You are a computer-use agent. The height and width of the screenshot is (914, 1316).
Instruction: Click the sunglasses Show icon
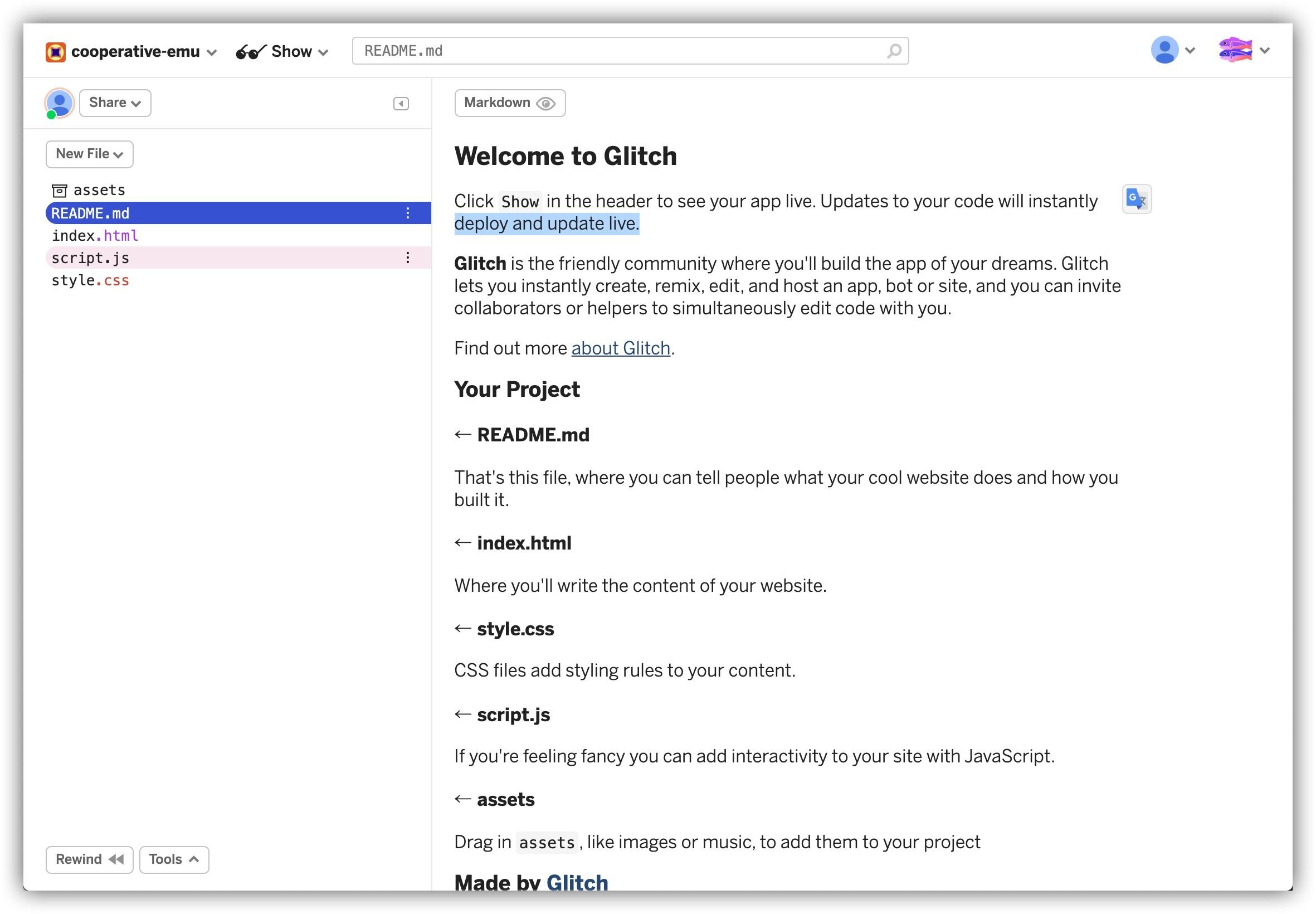tap(251, 52)
